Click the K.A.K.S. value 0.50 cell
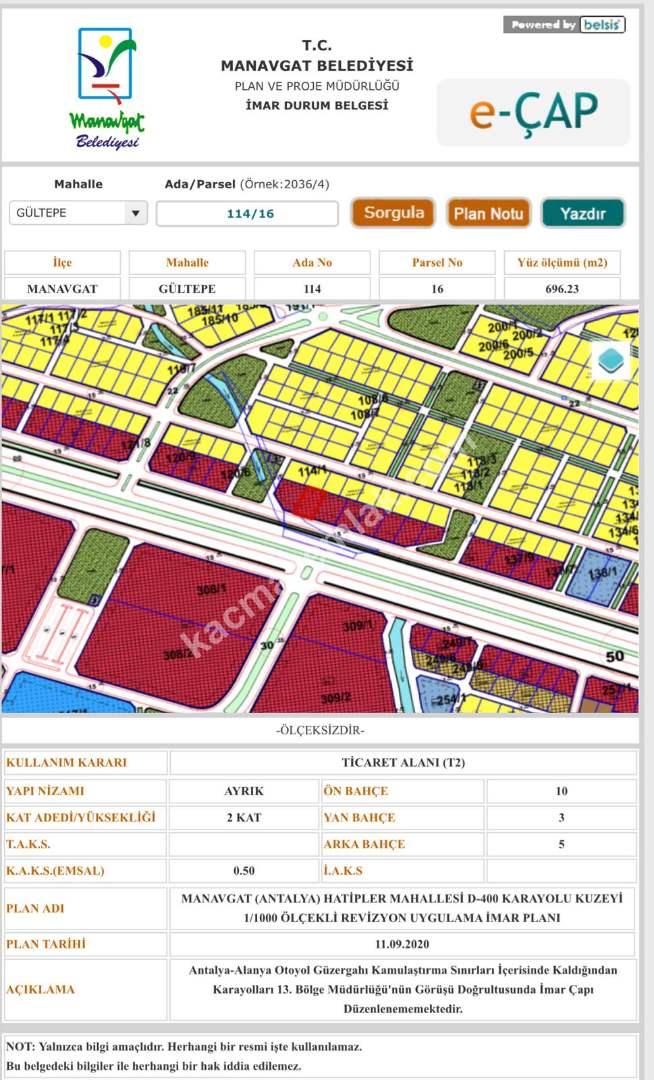The height and width of the screenshot is (1080, 654). pos(244,871)
